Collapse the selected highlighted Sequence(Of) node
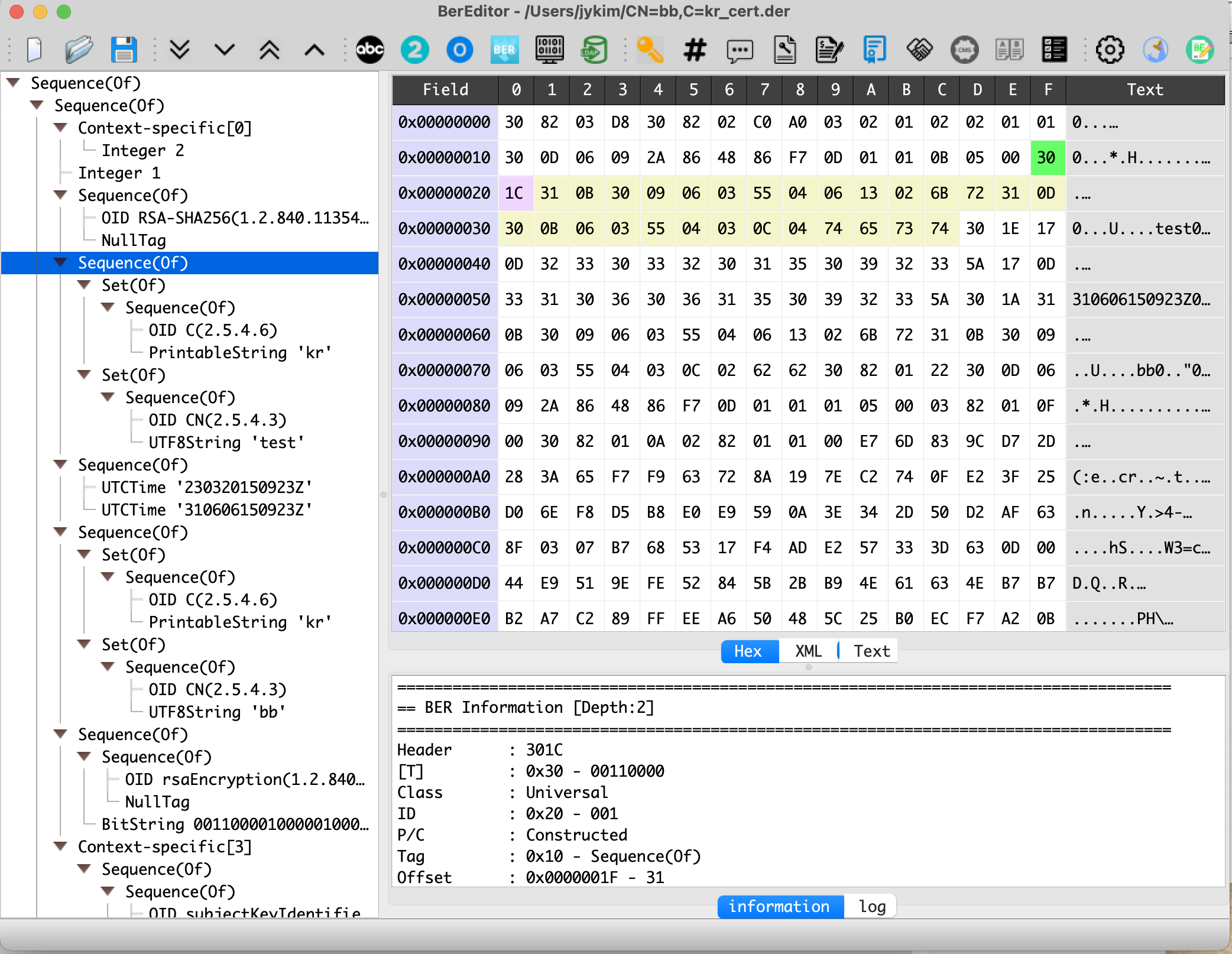This screenshot has height=954, width=1232. pyautogui.click(x=60, y=262)
